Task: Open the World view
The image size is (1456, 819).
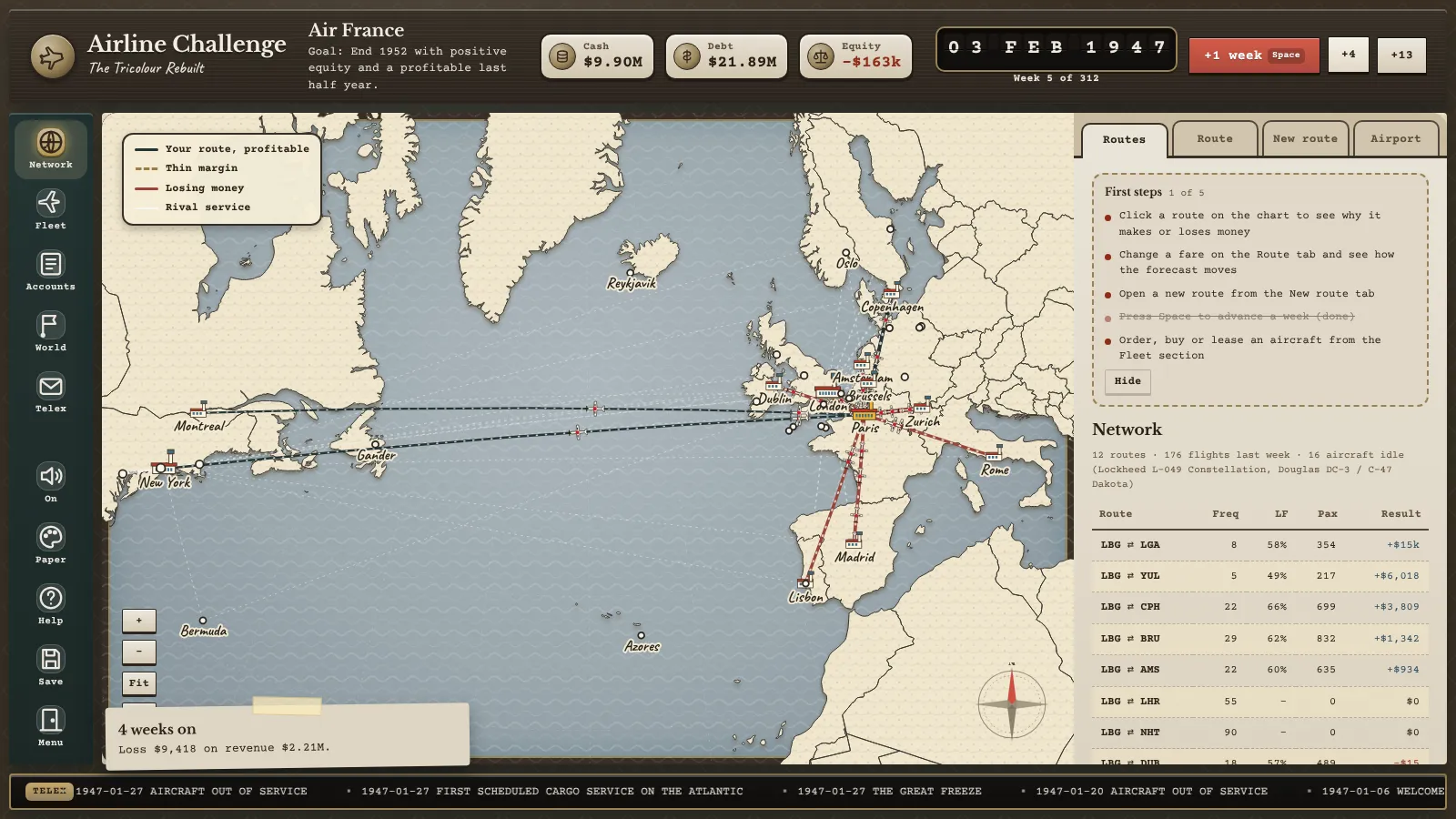Action: point(51,331)
